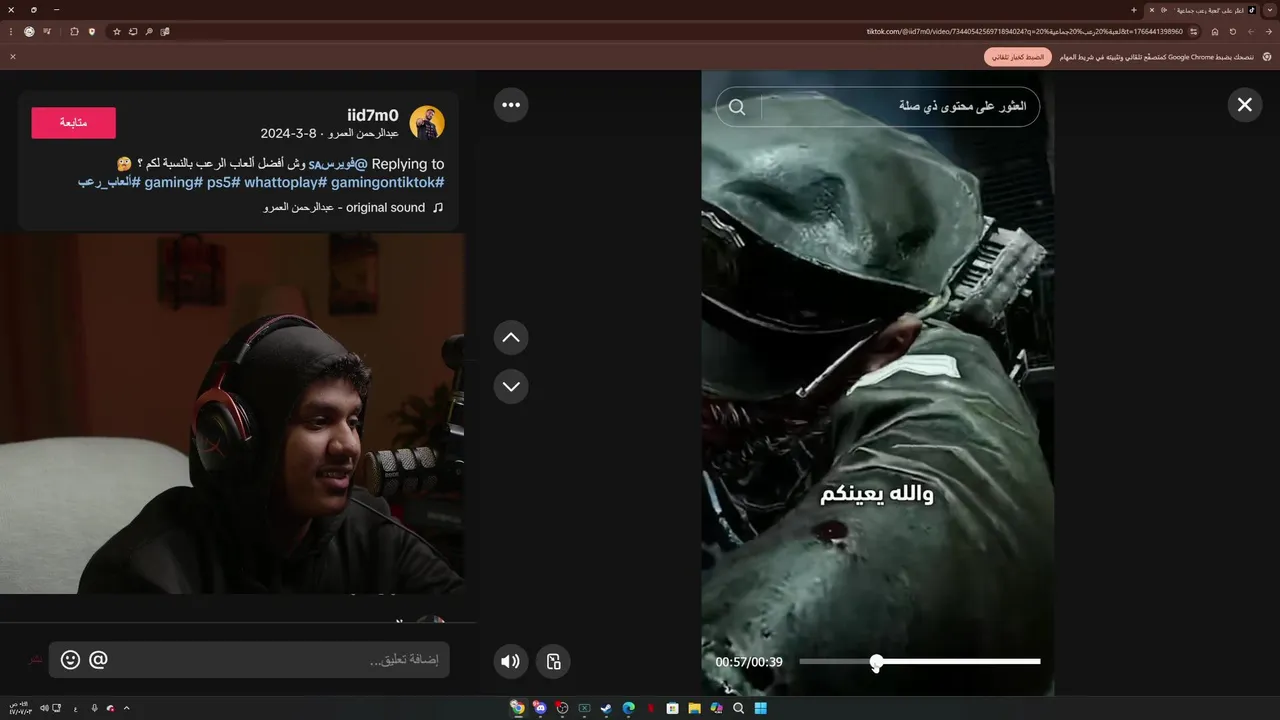This screenshot has width=1280, height=720.
Task: Go to the previous video arrow
Action: (x=511, y=338)
